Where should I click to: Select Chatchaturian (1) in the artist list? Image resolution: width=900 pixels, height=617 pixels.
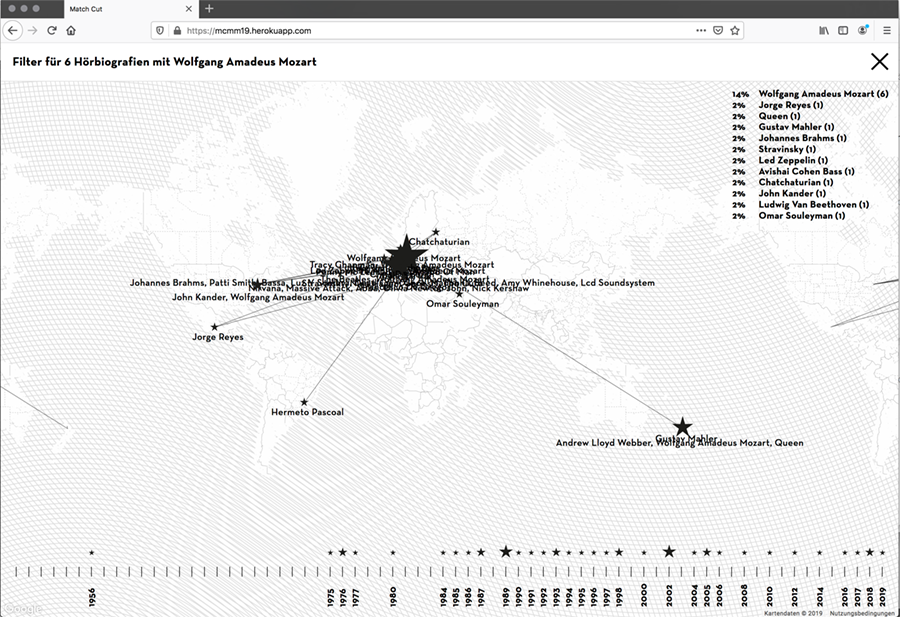tap(796, 182)
